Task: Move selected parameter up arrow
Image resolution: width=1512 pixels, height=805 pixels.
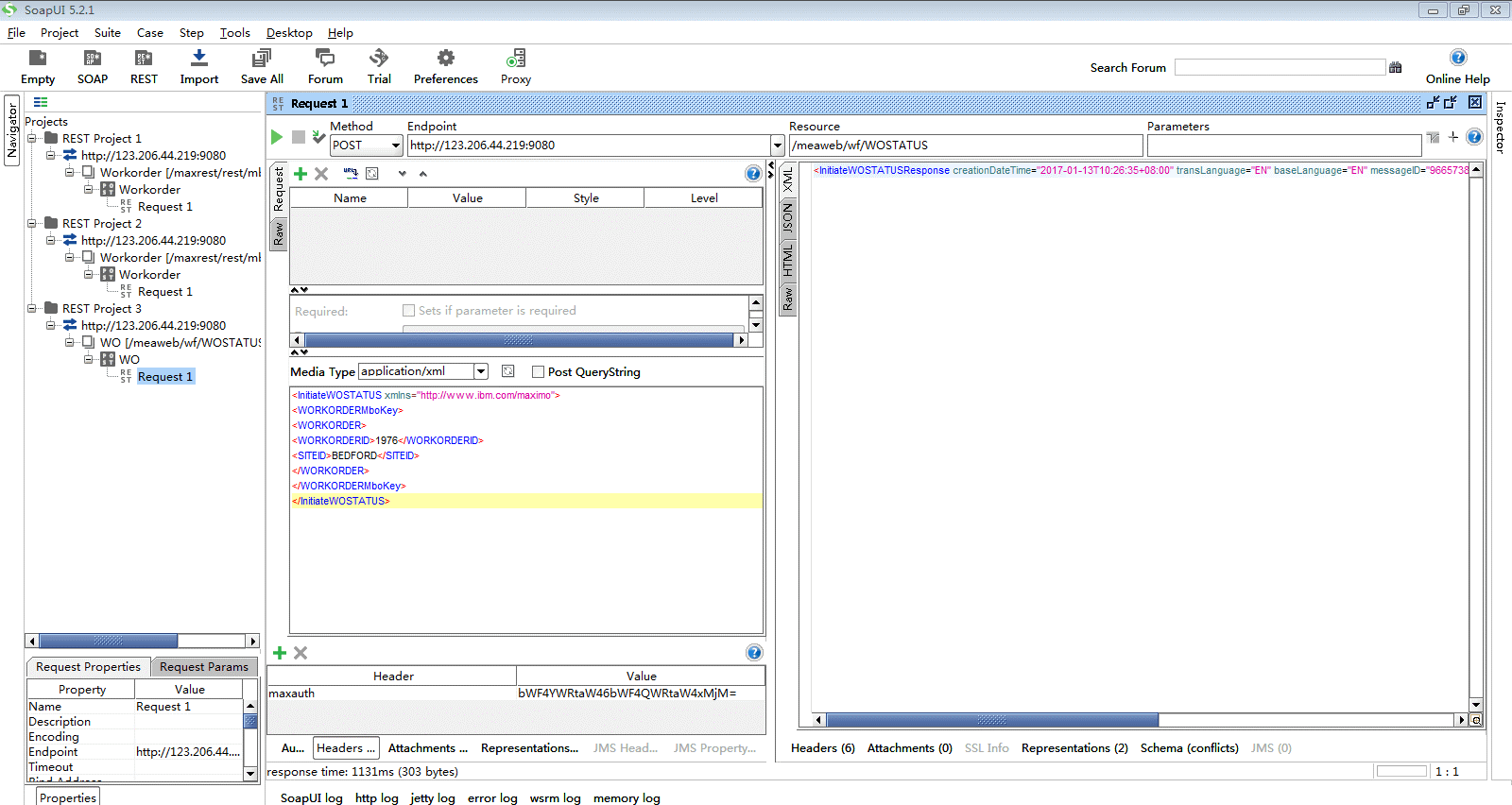Action: 423,174
